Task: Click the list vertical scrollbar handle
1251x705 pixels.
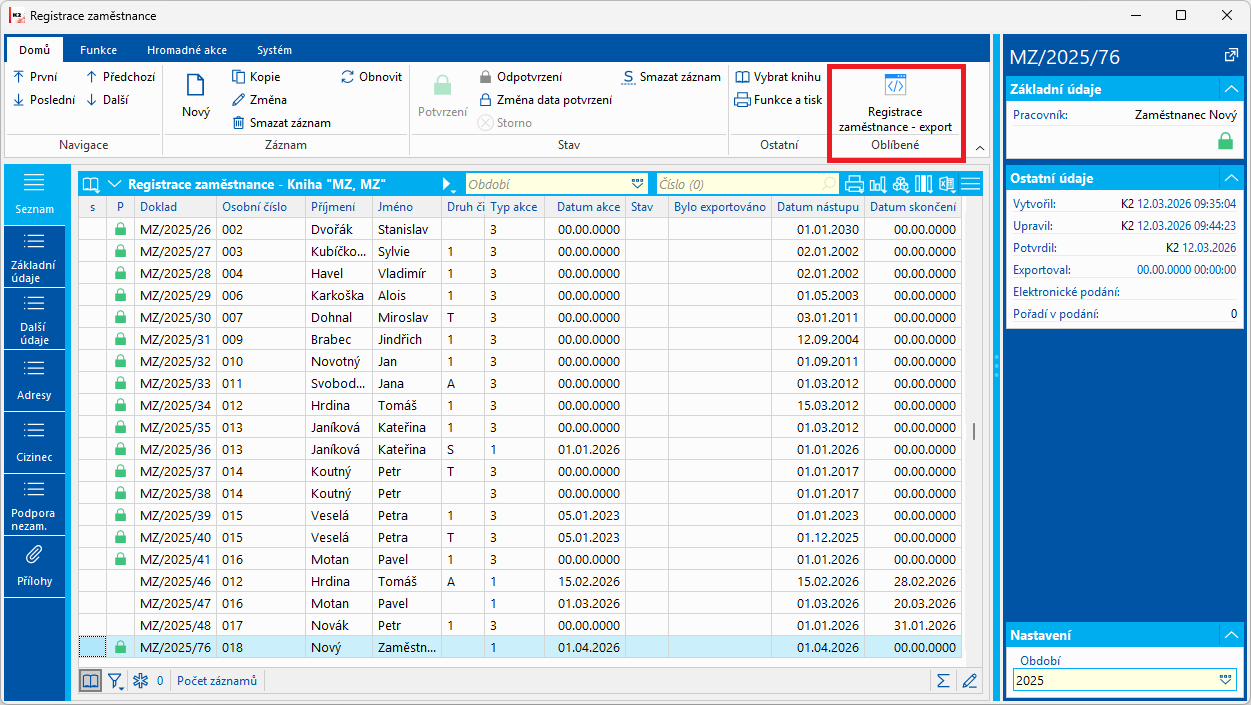Action: (x=974, y=431)
